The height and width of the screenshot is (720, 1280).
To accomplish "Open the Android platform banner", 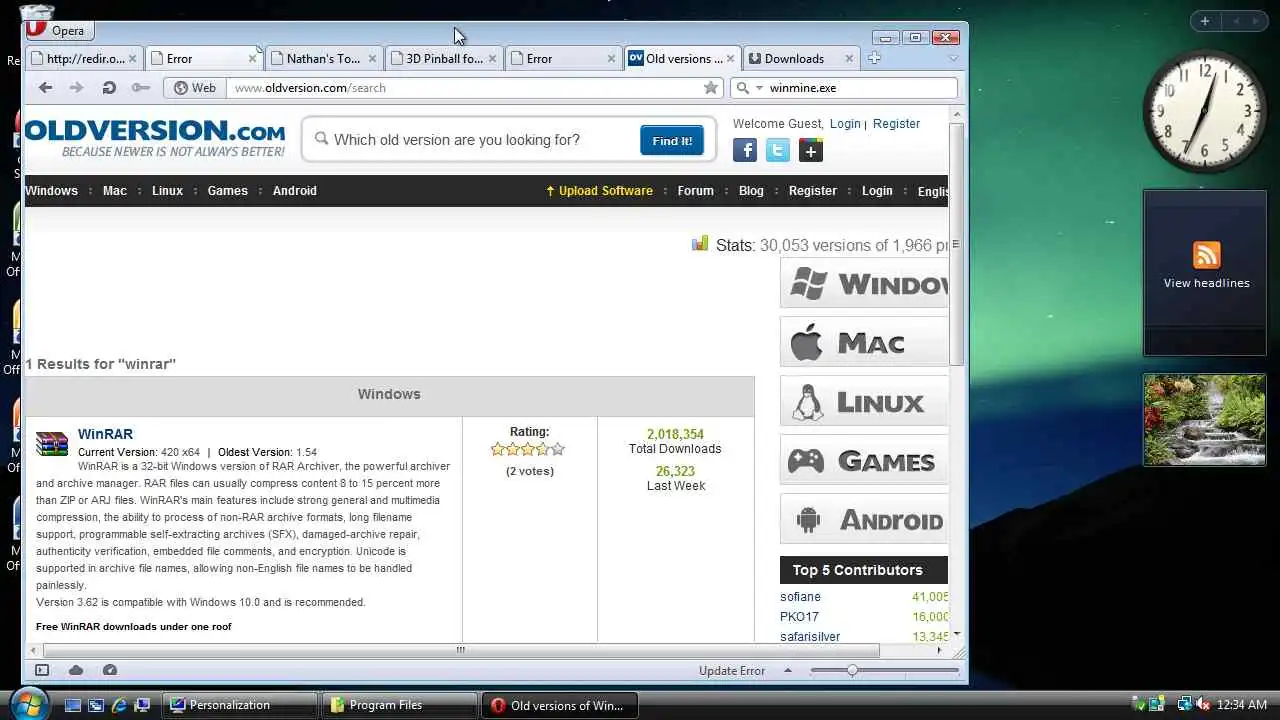I will [x=864, y=520].
